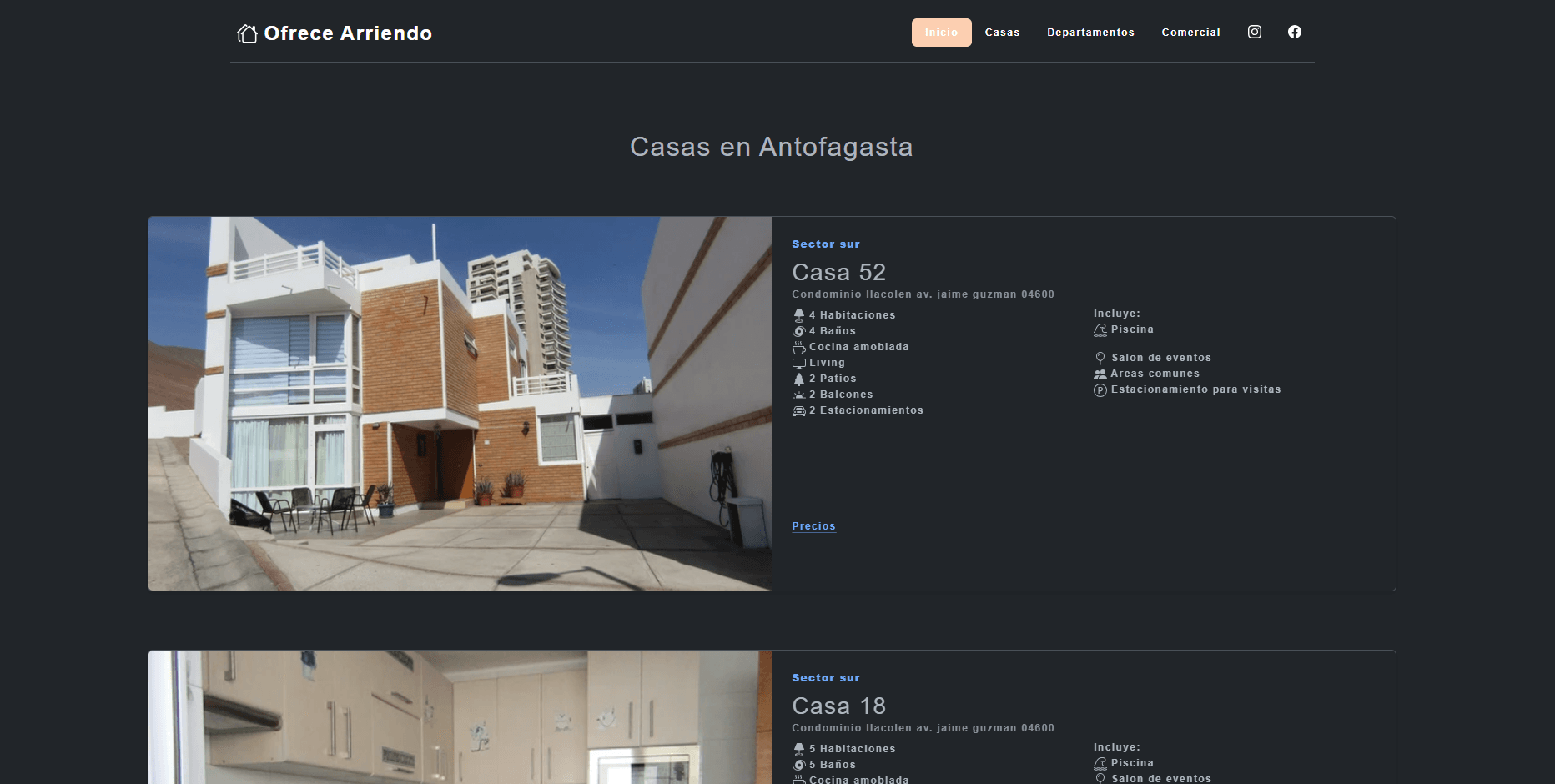Click the Sector sur label above Casa 52
Viewport: 1555px width, 784px height.
826,244
